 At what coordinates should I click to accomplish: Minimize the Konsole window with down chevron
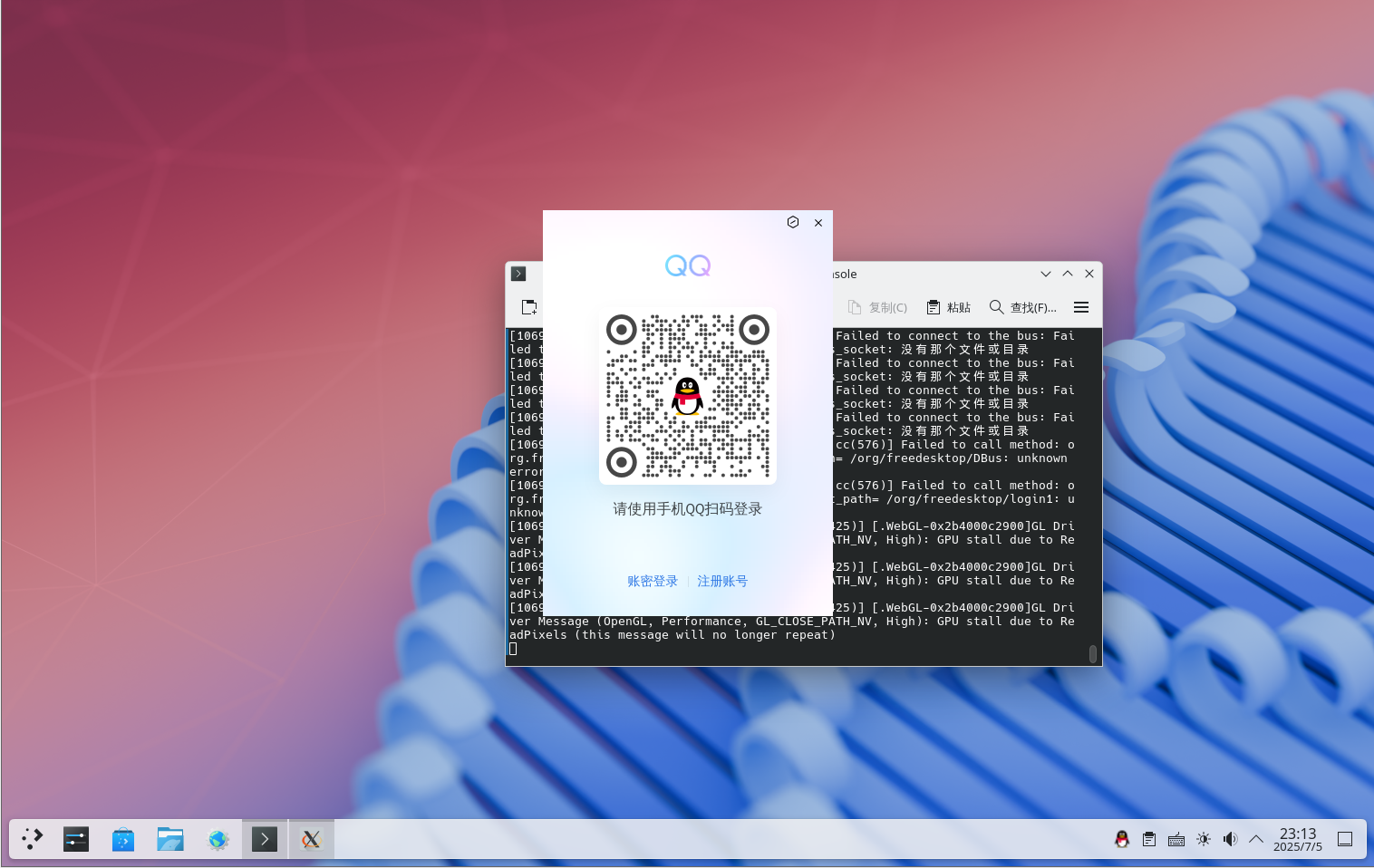pyautogui.click(x=1046, y=274)
